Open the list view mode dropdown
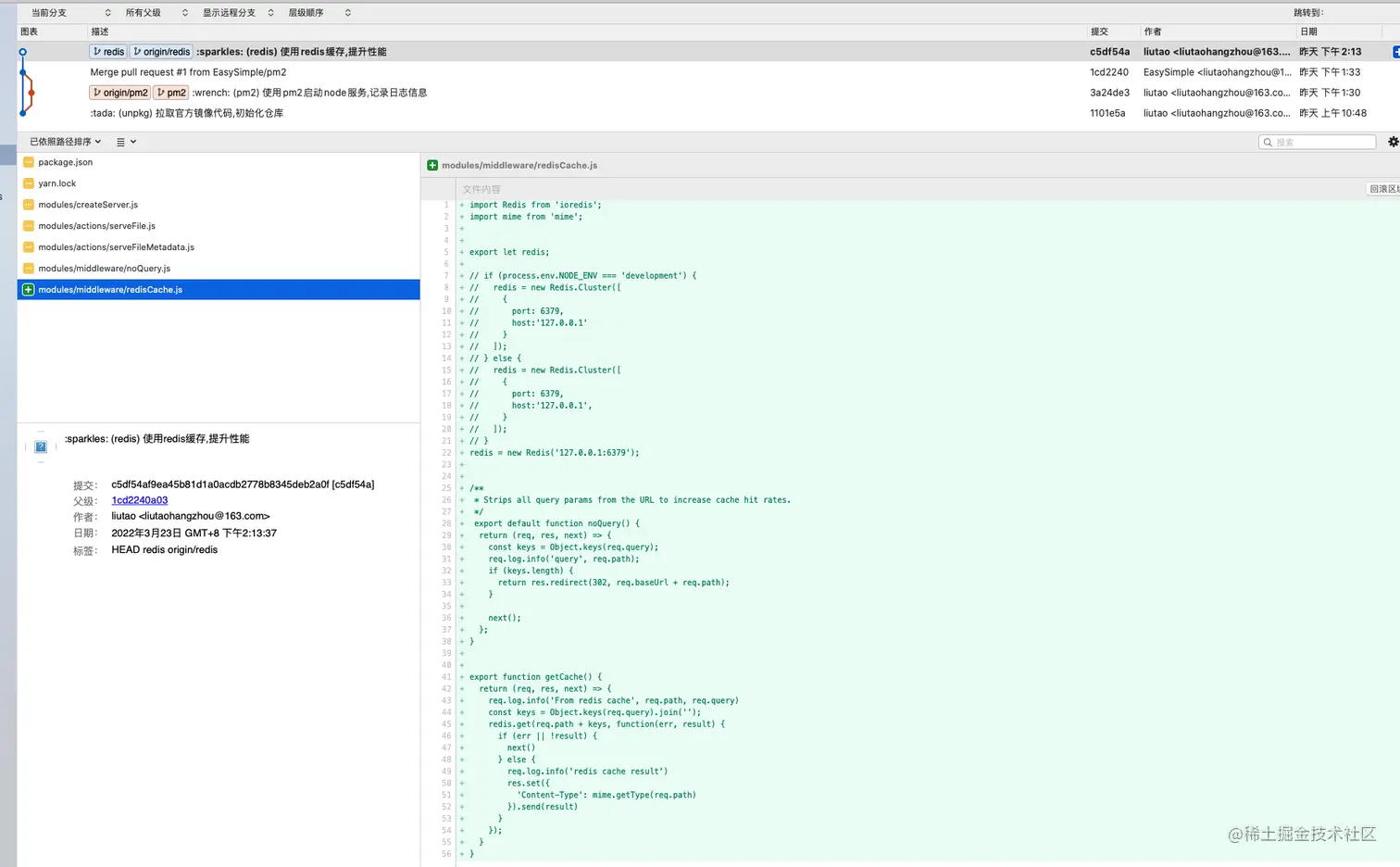The height and width of the screenshot is (867, 1400). [x=127, y=142]
